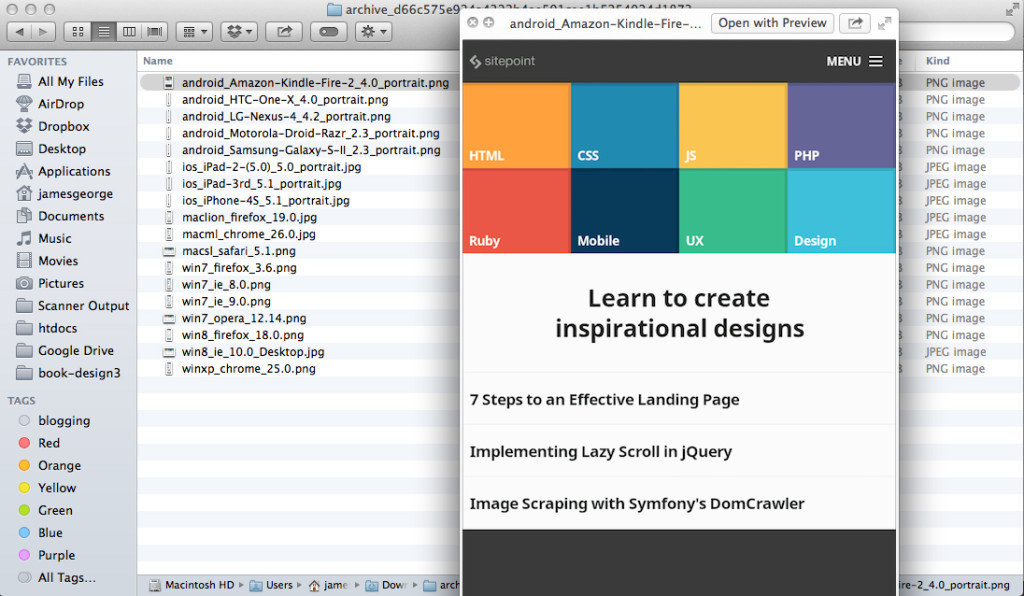Toggle the oval switch button in the toolbar
The width and height of the screenshot is (1024, 596).
pos(329,31)
